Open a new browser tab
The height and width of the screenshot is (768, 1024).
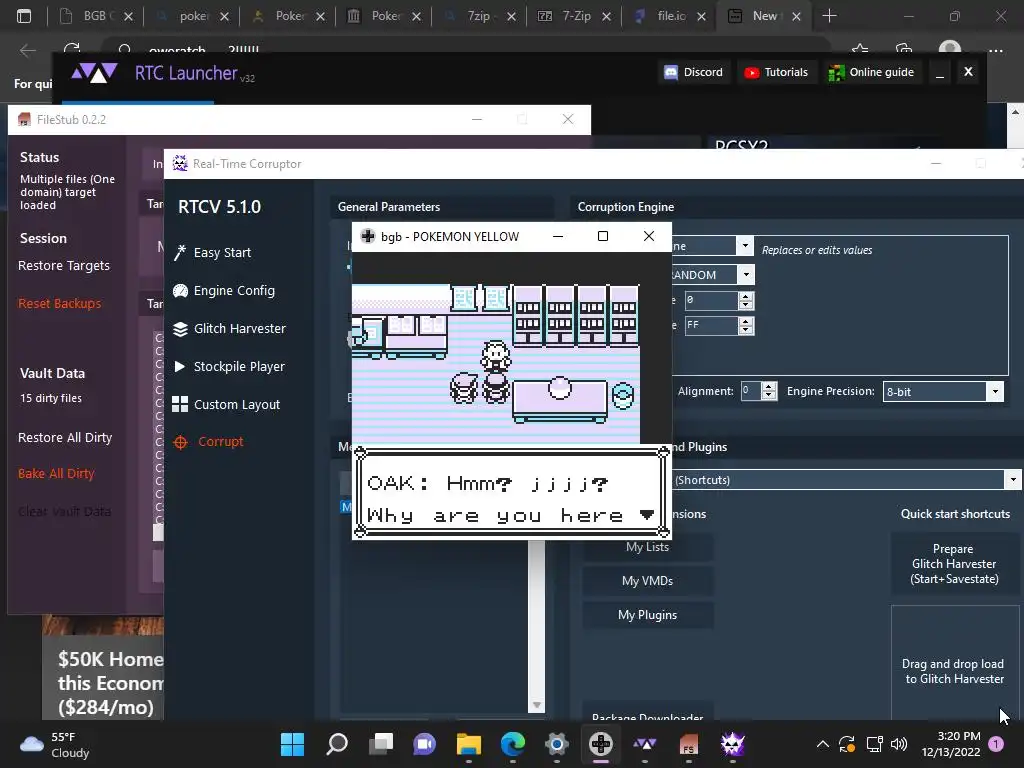pyautogui.click(x=829, y=16)
